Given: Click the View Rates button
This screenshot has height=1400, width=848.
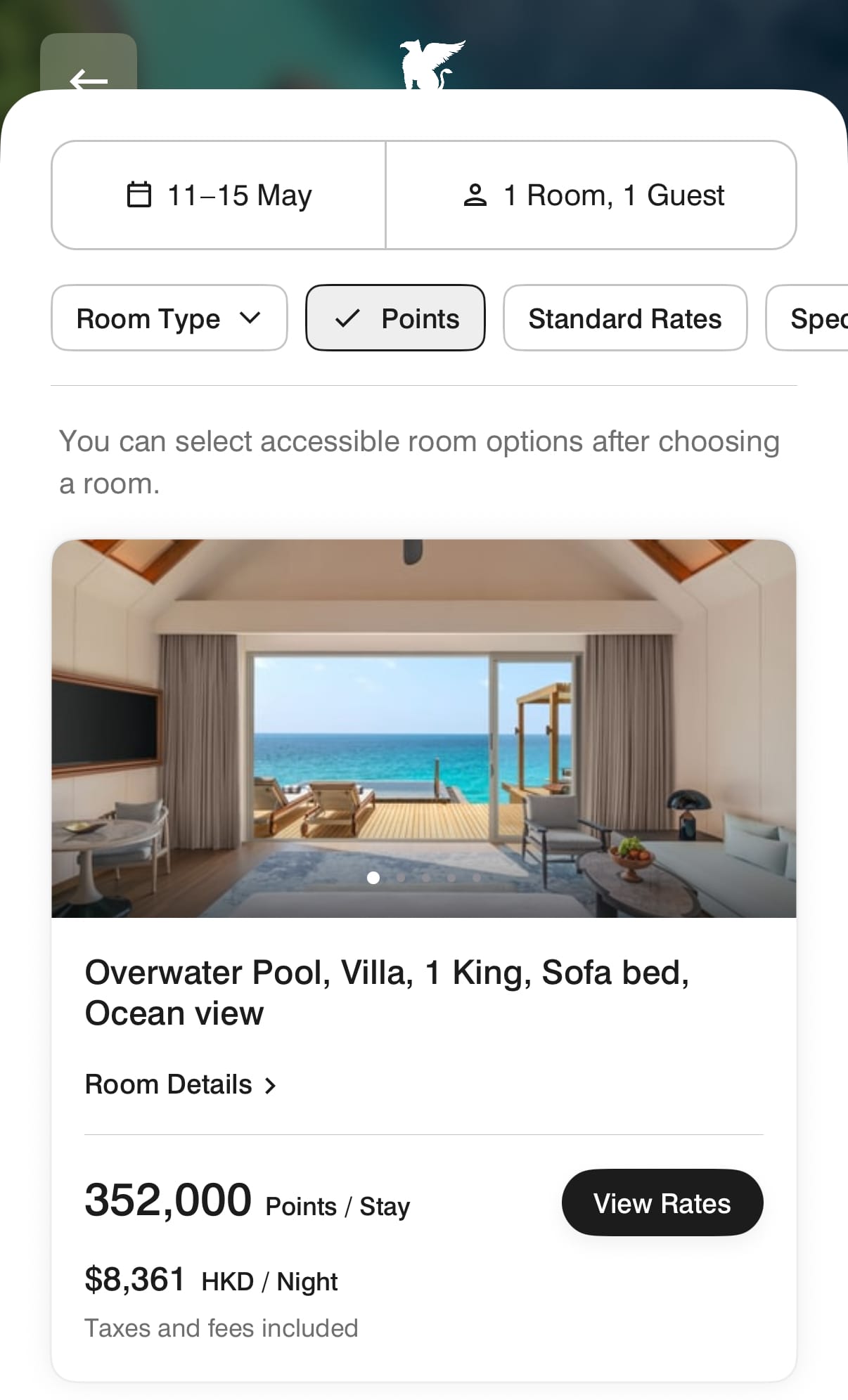Looking at the screenshot, I should coord(662,1203).
